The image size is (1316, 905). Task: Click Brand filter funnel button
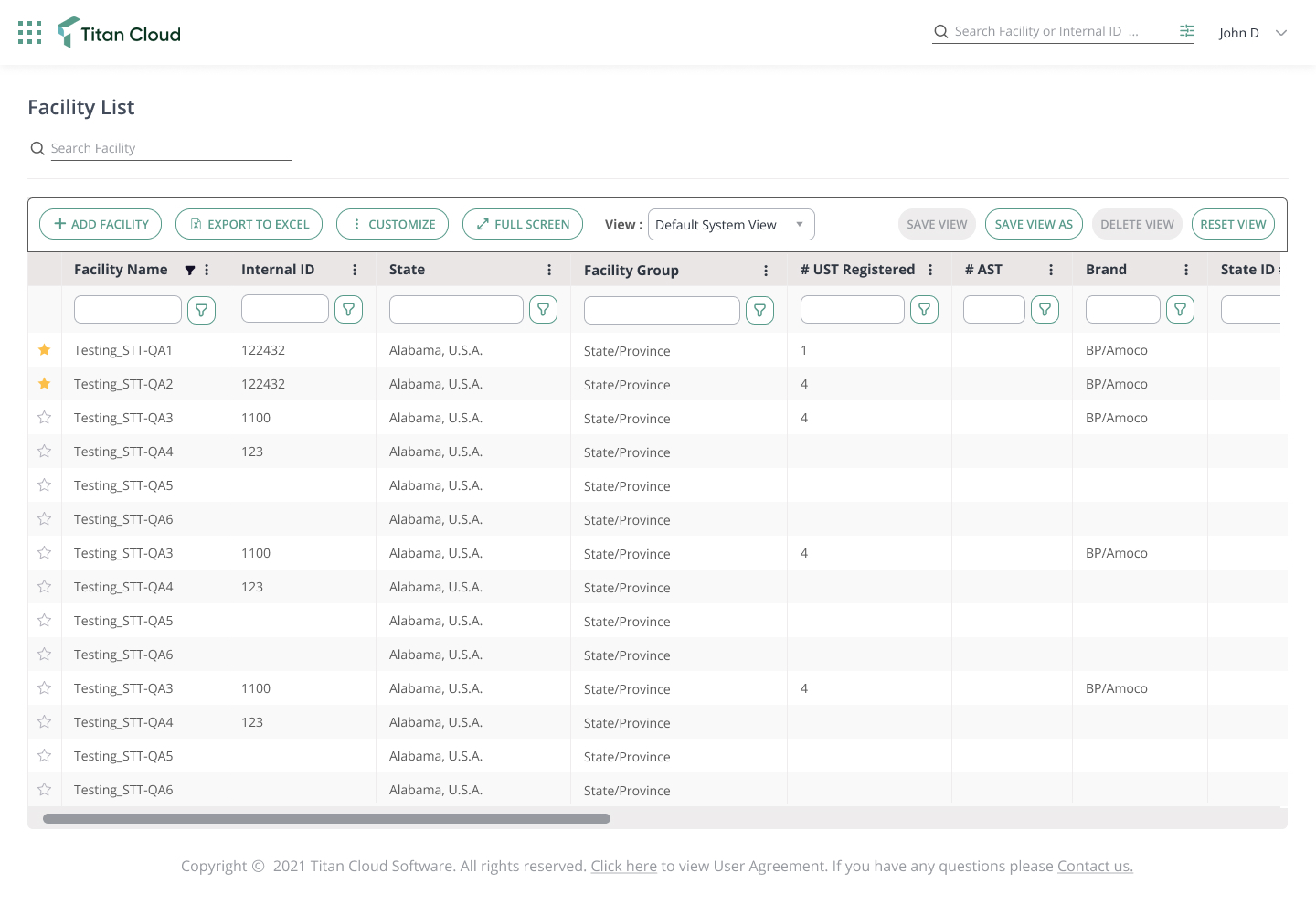[1181, 310]
